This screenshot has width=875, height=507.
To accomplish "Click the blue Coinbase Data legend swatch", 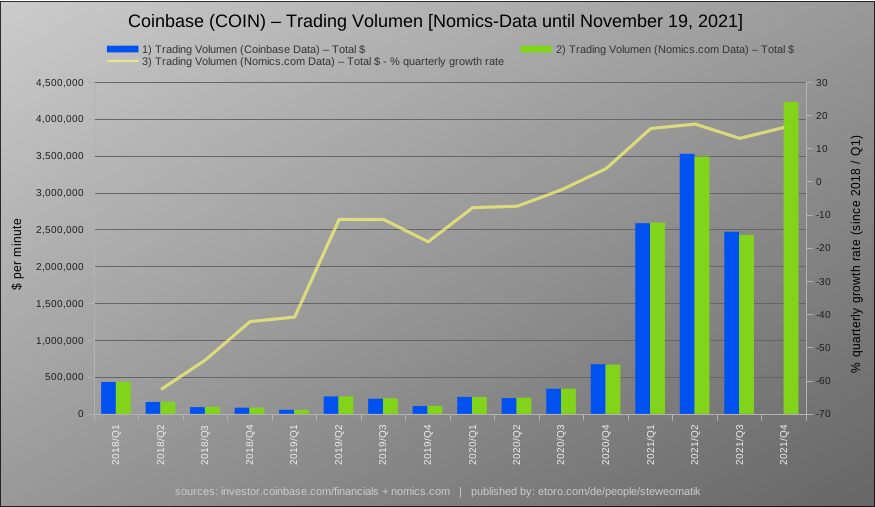I will (122, 49).
